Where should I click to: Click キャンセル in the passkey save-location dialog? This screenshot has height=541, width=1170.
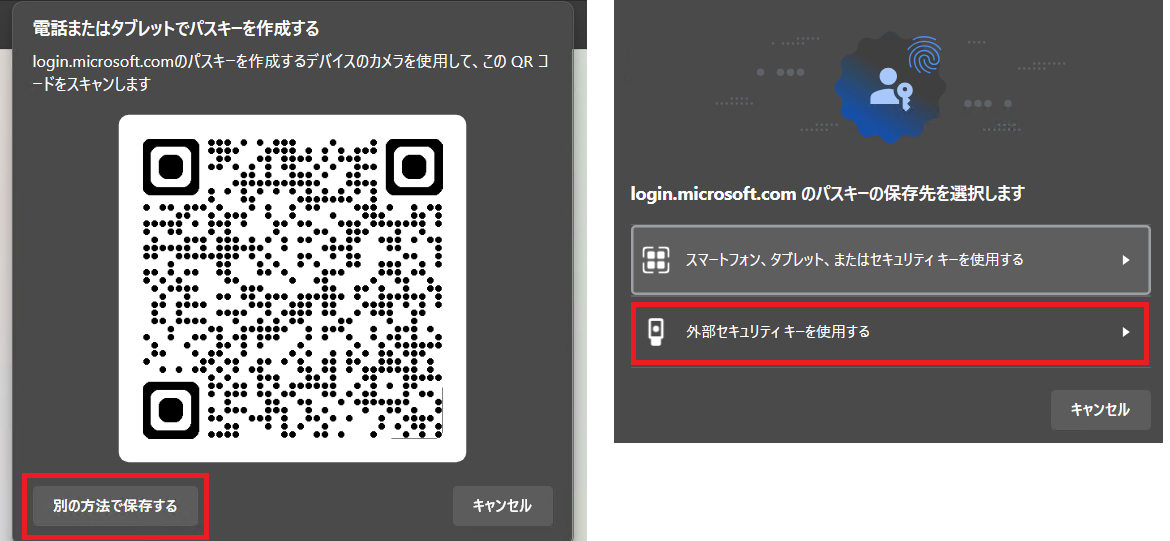(1100, 410)
